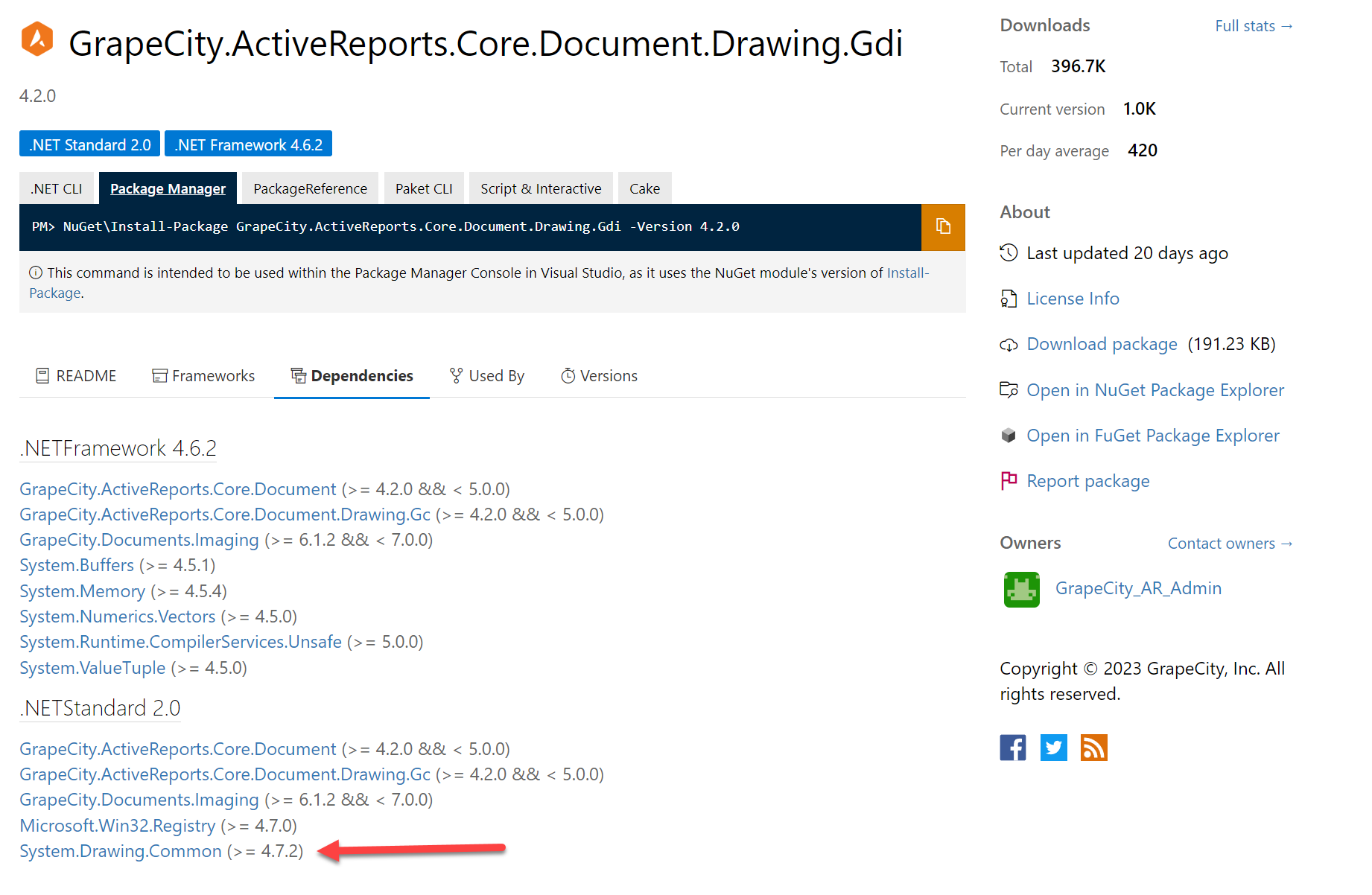
Task: Open the License Info link
Action: point(1073,299)
